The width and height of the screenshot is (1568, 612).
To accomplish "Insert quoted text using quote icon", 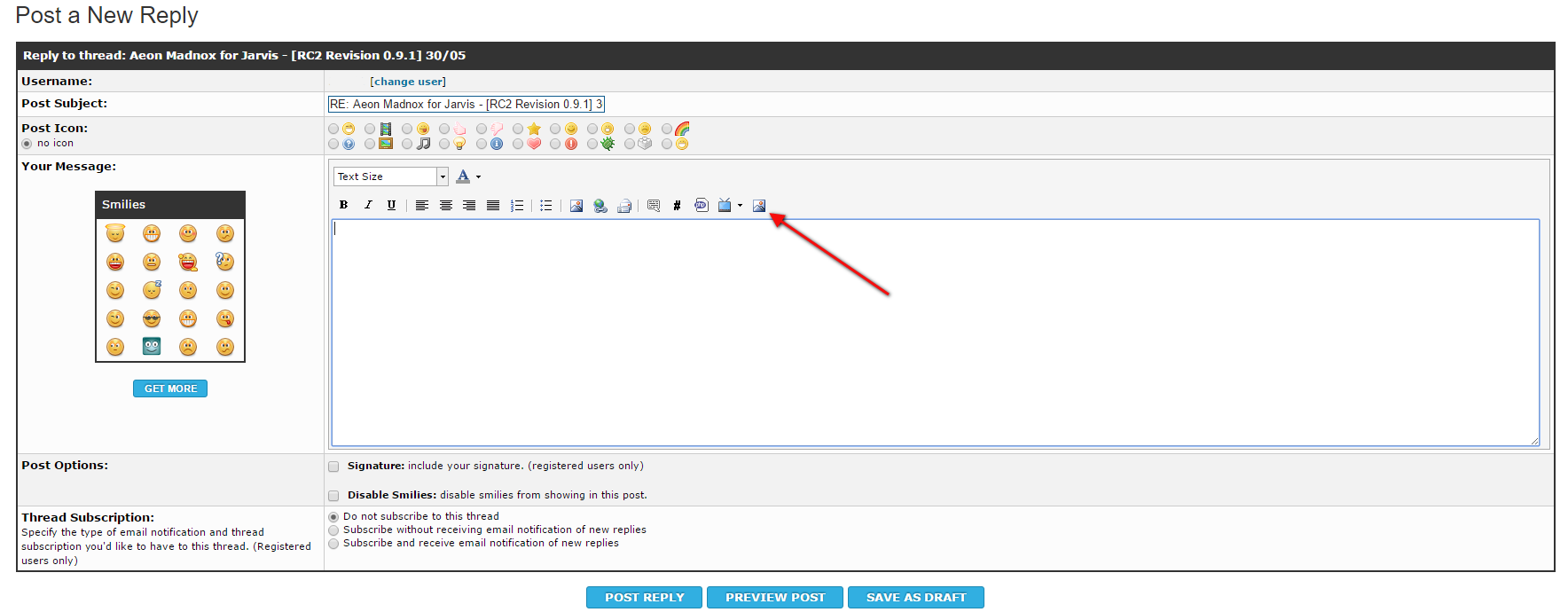I will [654, 206].
